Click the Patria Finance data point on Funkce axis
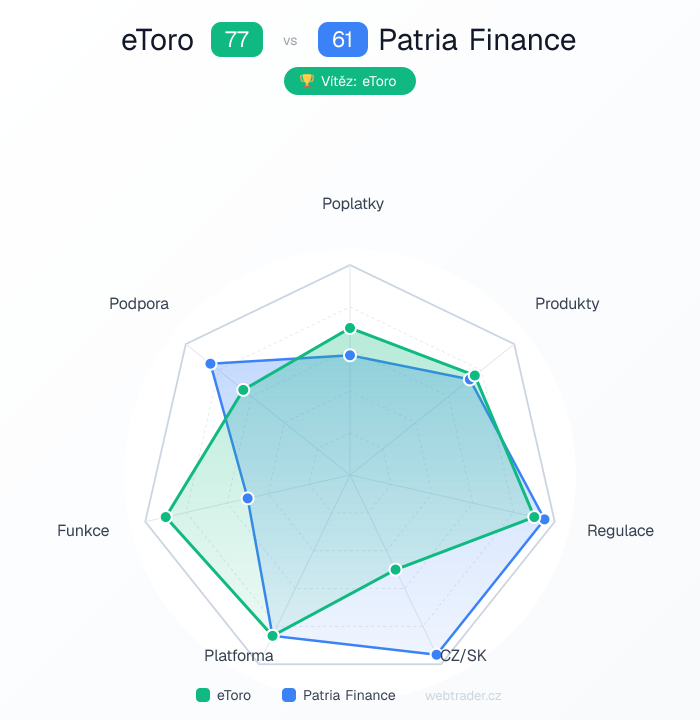The height and width of the screenshot is (720, 700). pyautogui.click(x=249, y=498)
